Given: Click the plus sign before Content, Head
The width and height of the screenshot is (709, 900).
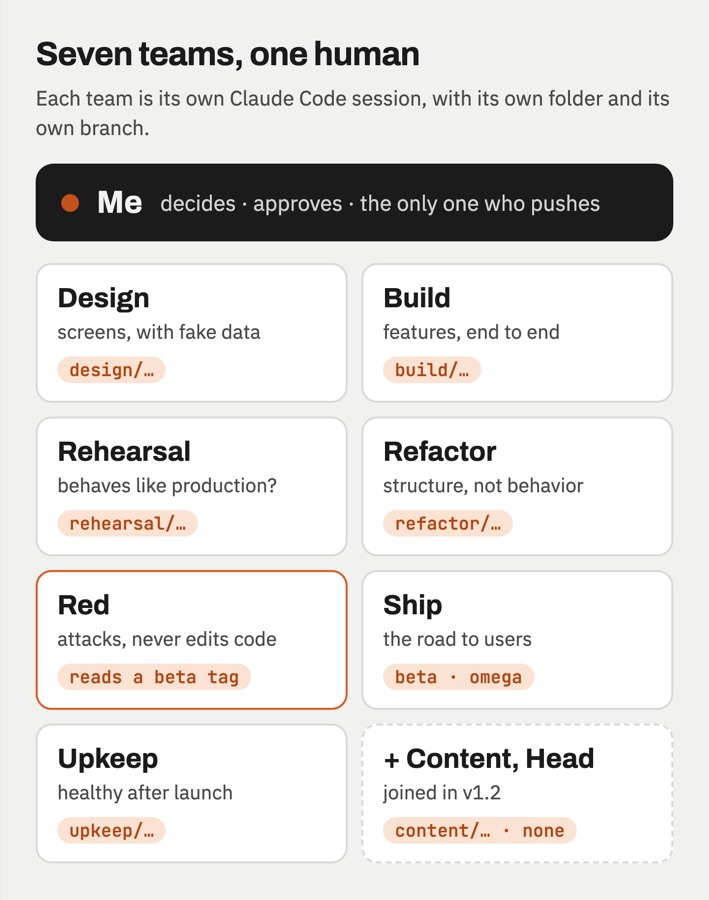Looking at the screenshot, I should [x=392, y=760].
